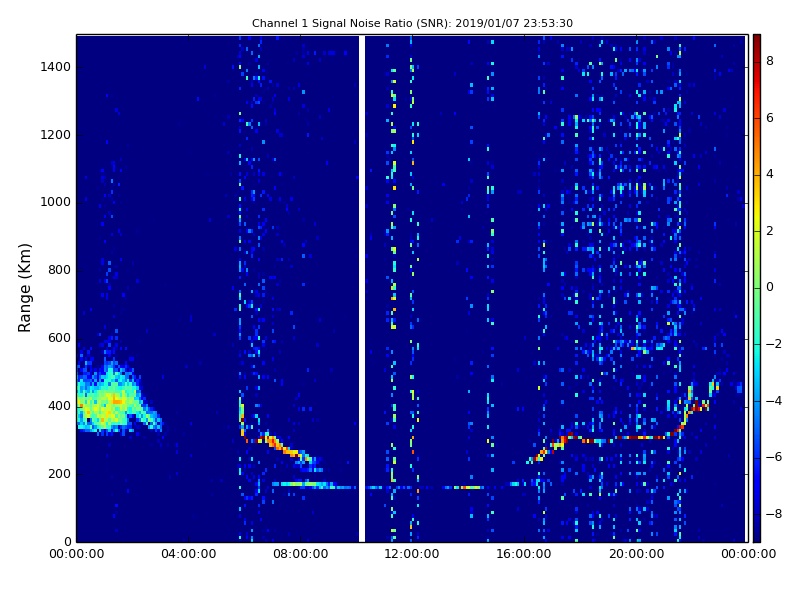Click the colorbar label 0
The image size is (800, 600).
coord(770,287)
